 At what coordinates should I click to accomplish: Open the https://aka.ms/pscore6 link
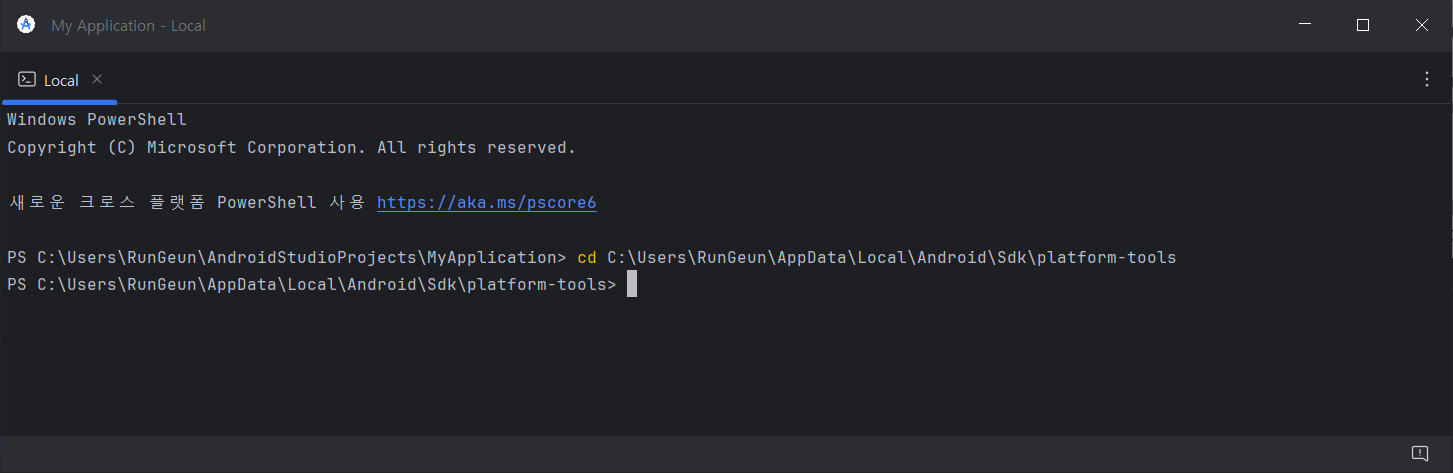tap(487, 203)
